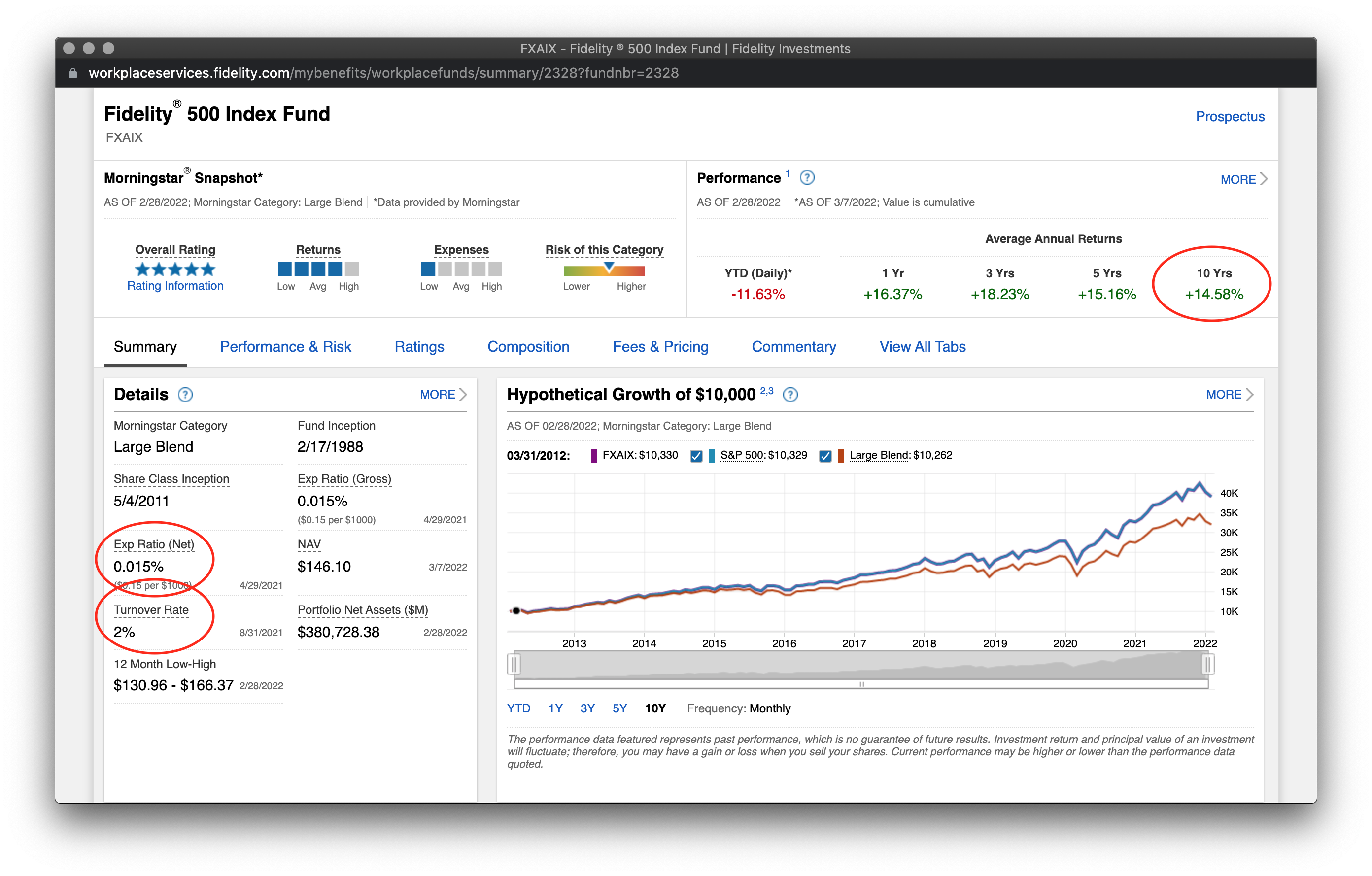Switch to Performance & Risk tab
The width and height of the screenshot is (1372, 876).
[x=285, y=347]
